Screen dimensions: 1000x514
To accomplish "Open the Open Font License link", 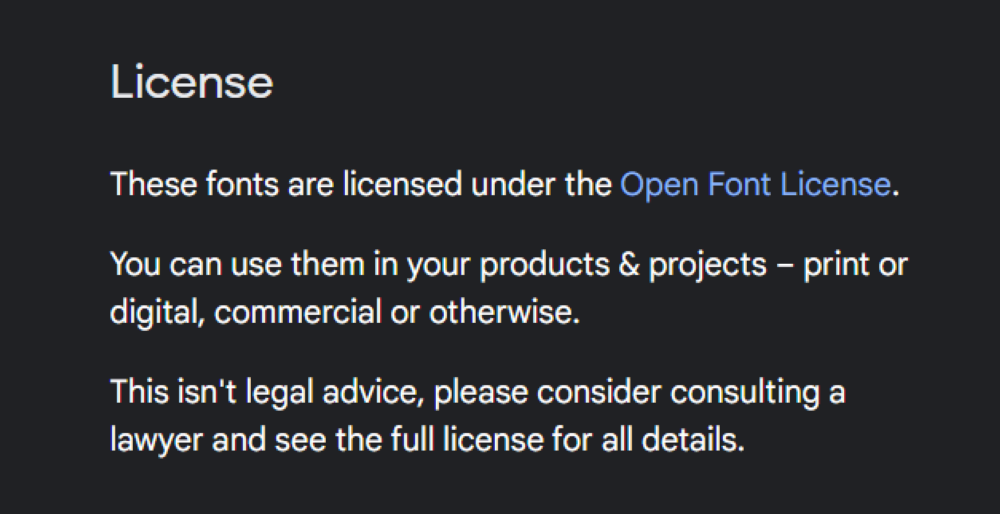I will click(x=754, y=185).
